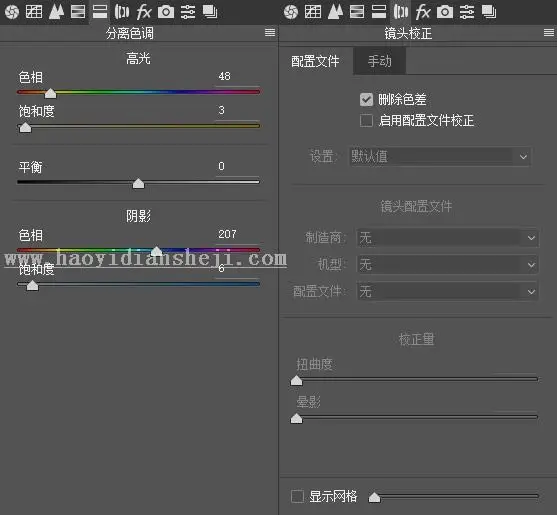Image resolution: width=557 pixels, height=515 pixels.
Task: Adjust 晕影 slider handle
Action: (296, 418)
